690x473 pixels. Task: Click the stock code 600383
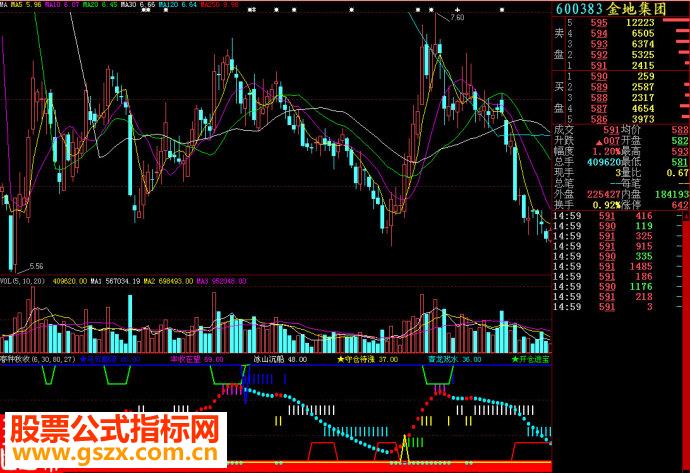pos(580,9)
